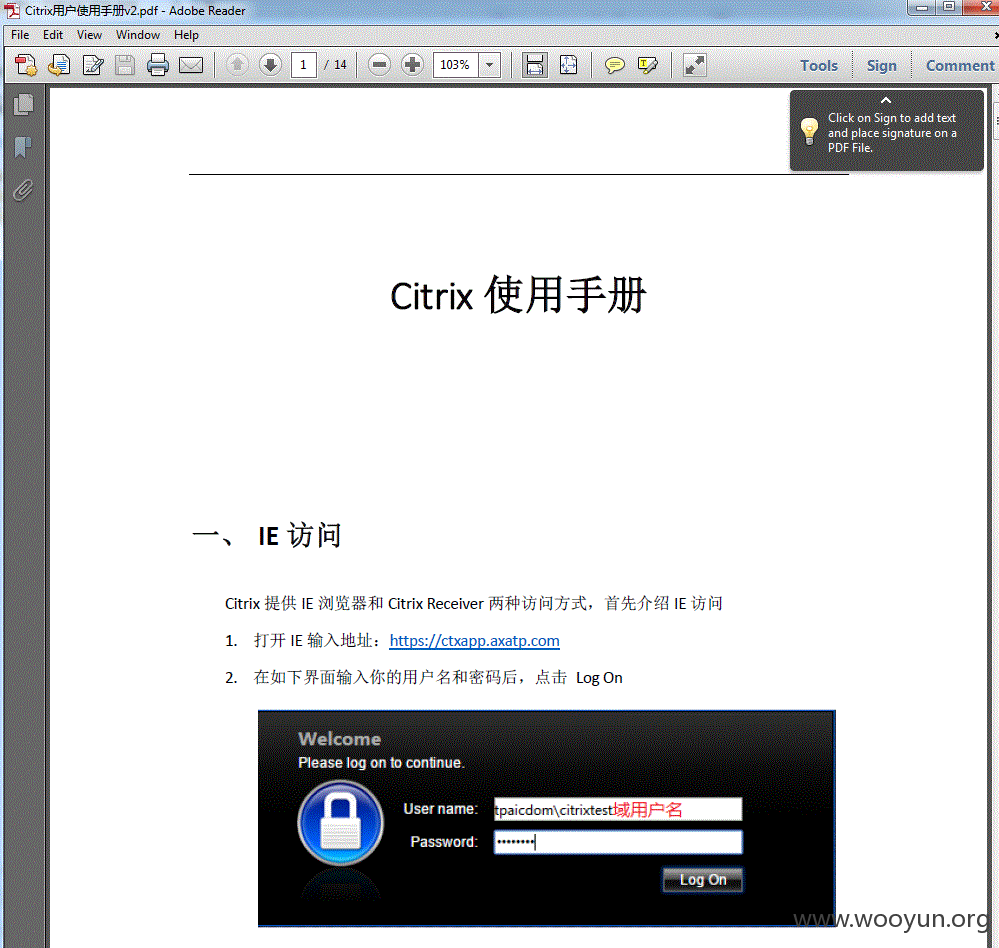Click the page number input field
Viewport: 999px width, 948px height.
(304, 65)
